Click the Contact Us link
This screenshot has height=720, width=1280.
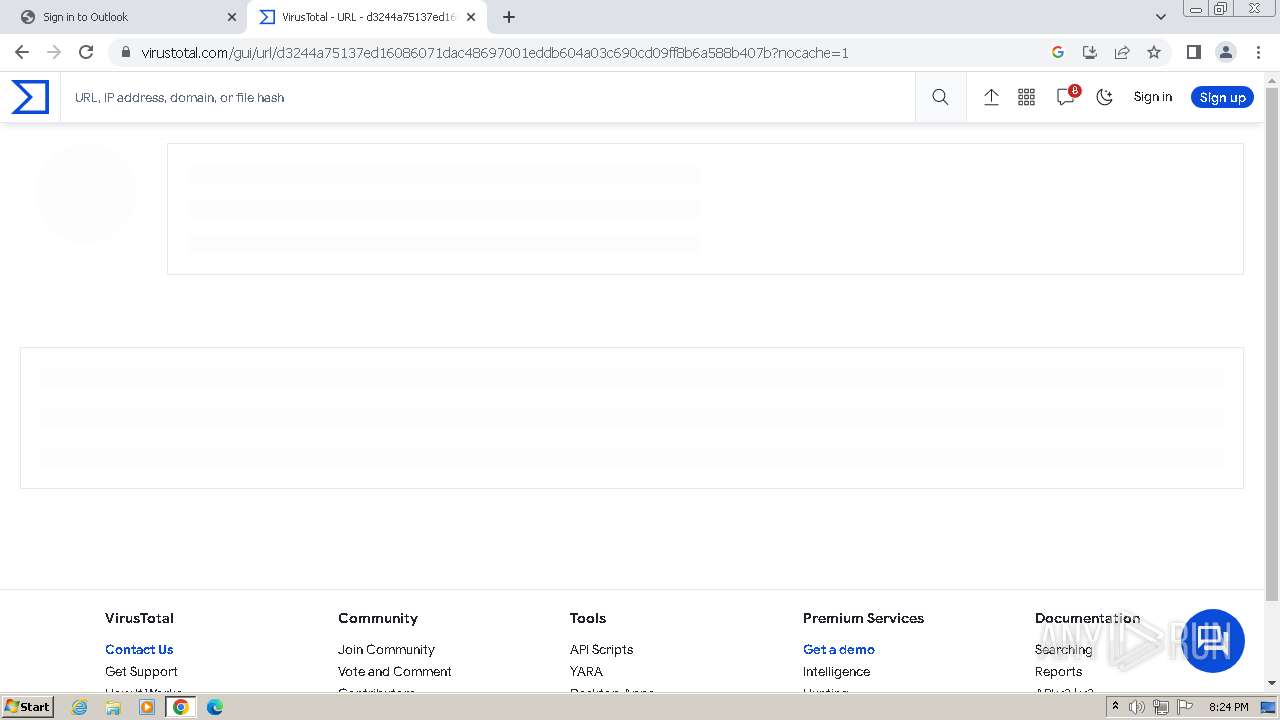coord(139,649)
